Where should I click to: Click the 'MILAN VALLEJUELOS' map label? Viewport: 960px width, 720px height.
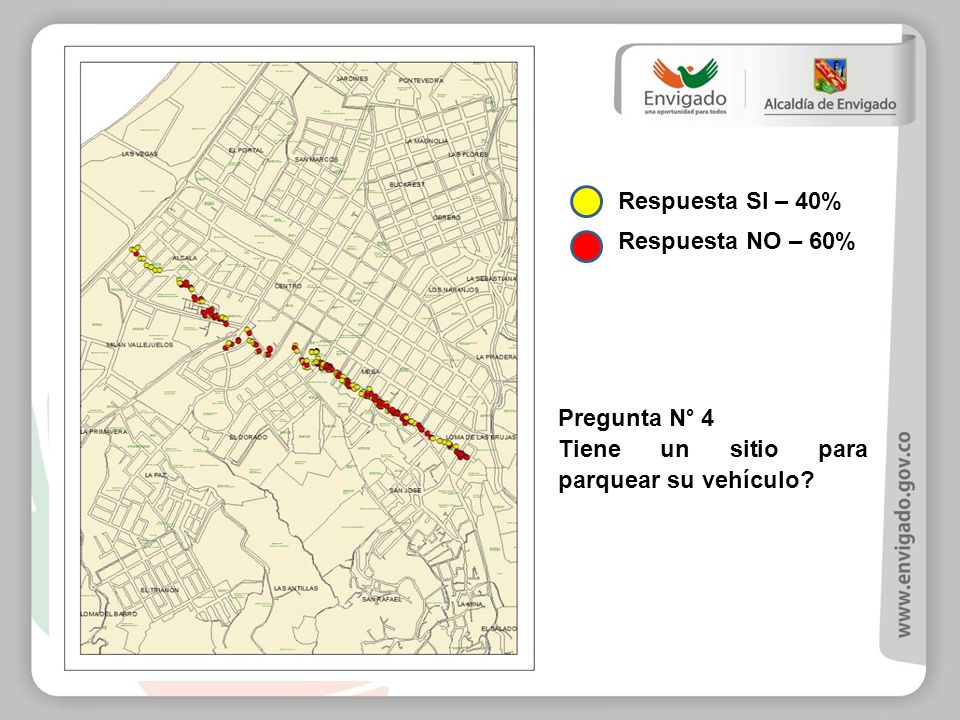pyautogui.click(x=140, y=345)
